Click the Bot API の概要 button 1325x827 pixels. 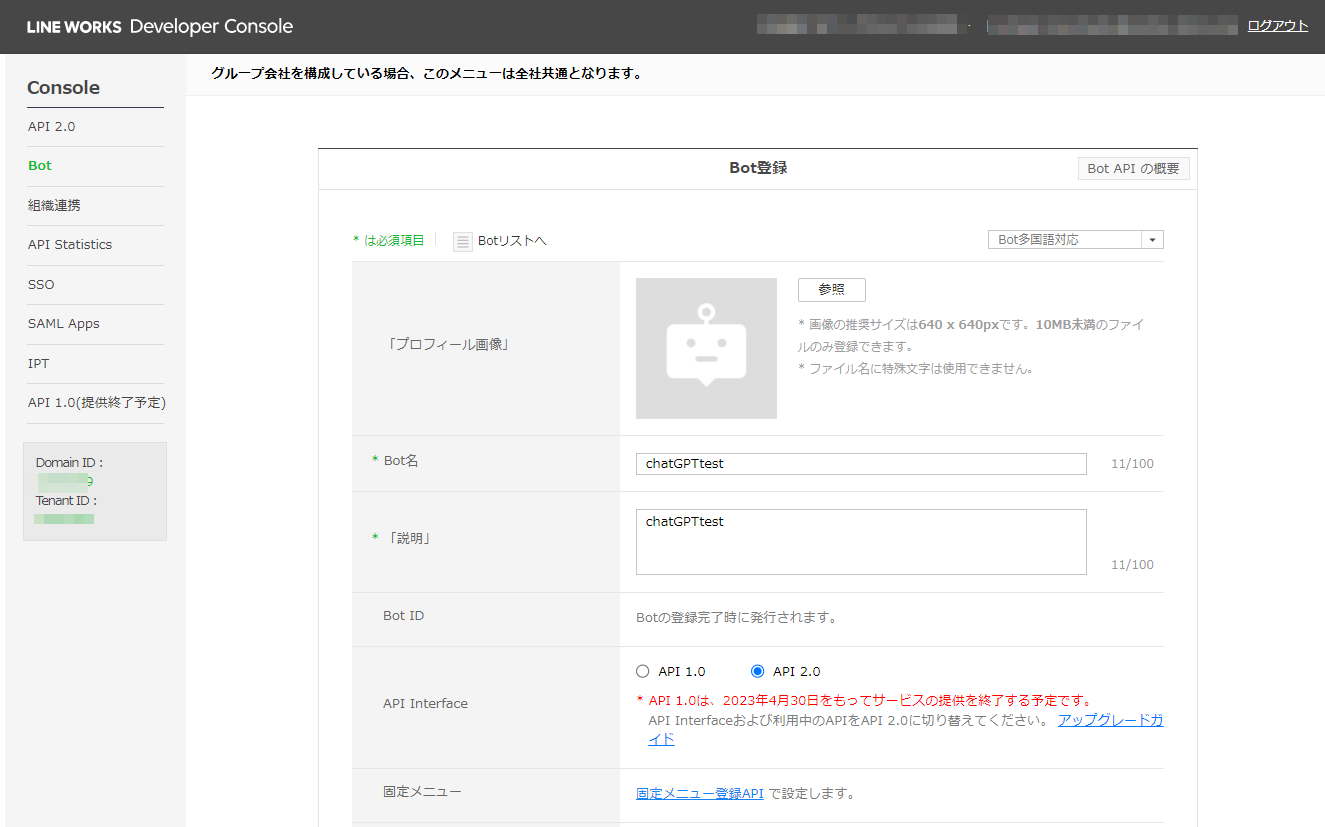coord(1133,168)
